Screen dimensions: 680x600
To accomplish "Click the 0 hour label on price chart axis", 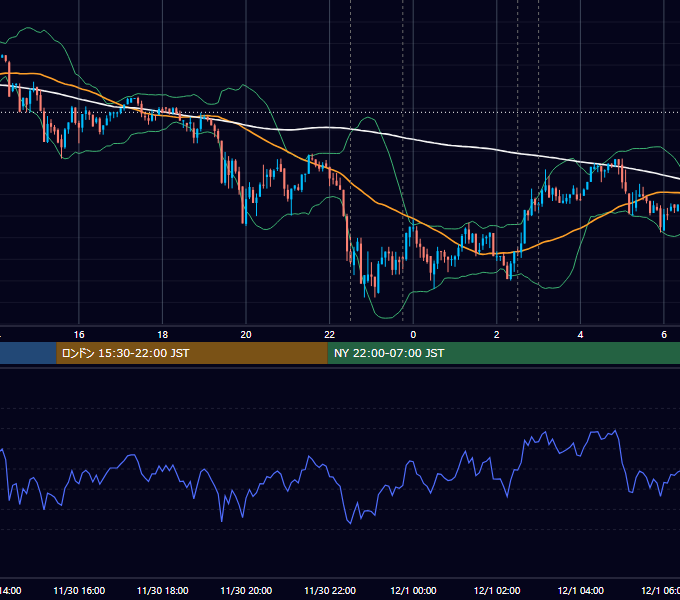I will point(413,335).
